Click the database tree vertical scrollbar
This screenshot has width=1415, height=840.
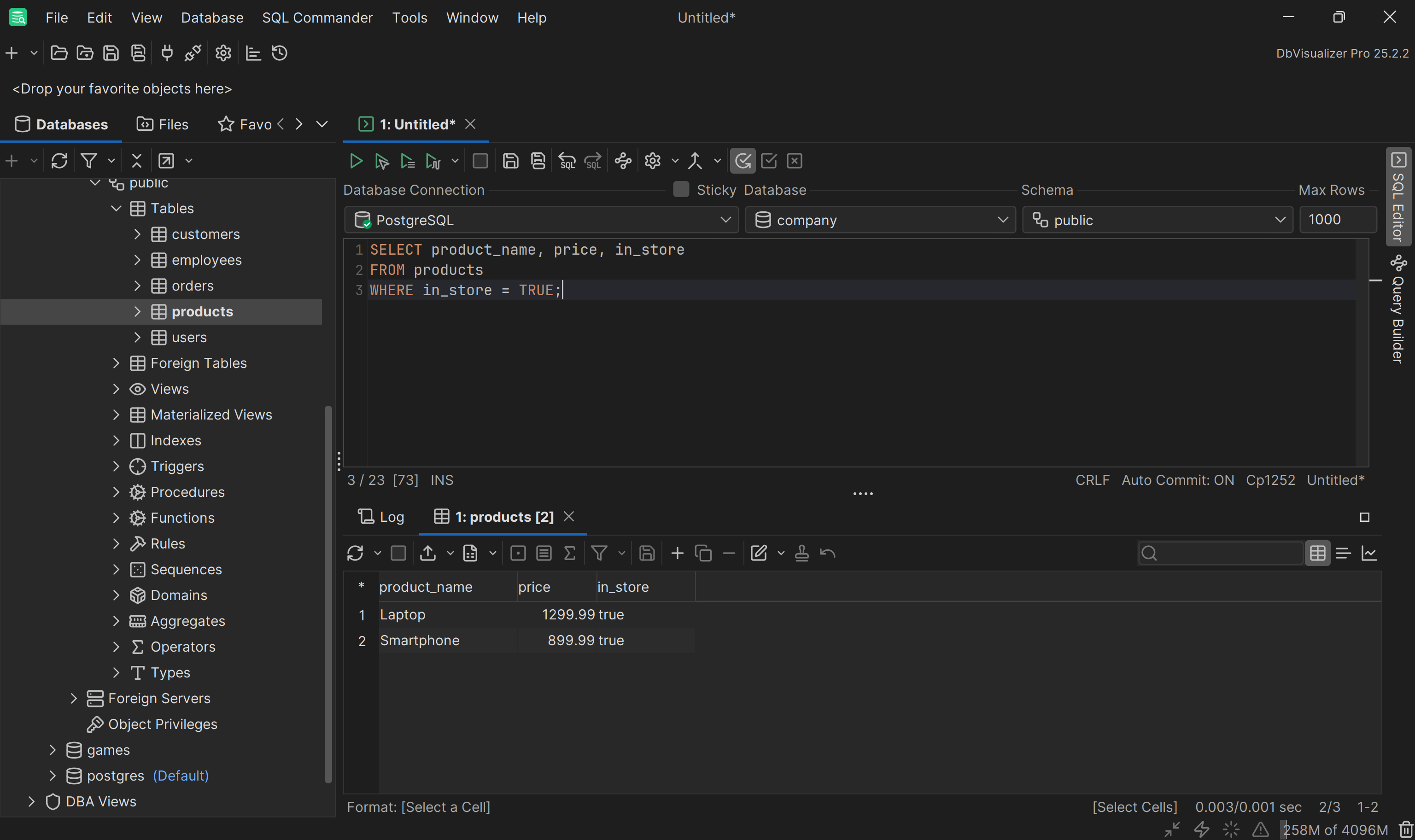pos(327,595)
